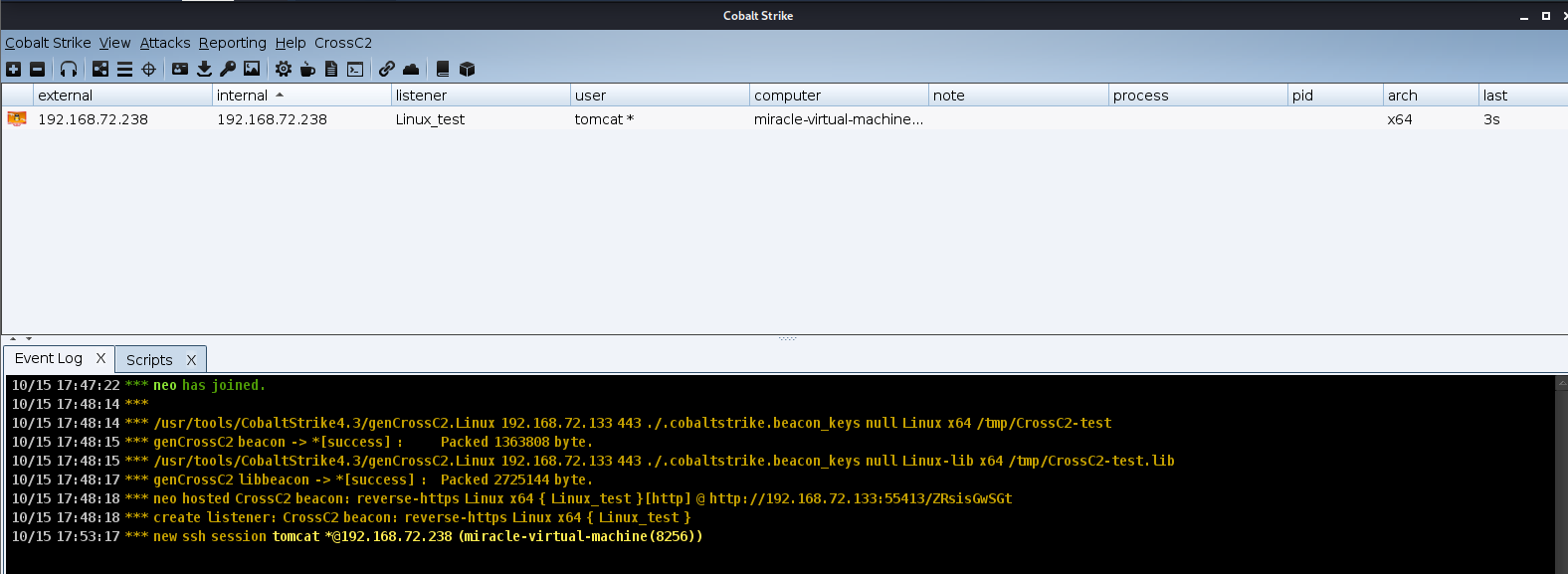Switch to the Event Log tab
The width and height of the screenshot is (1568, 574).
tap(49, 358)
